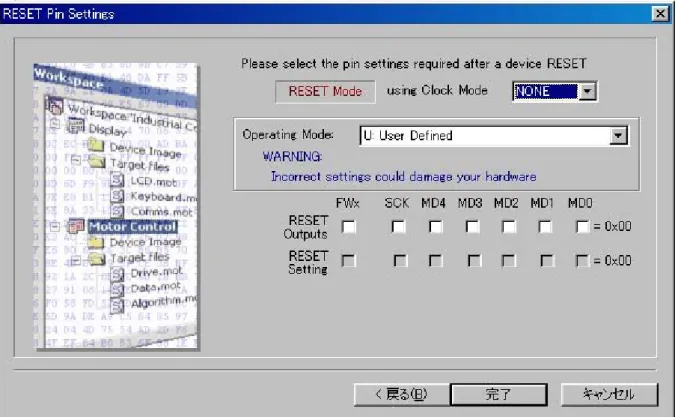Click the MD4 column header
This screenshot has width=678, height=417.
[x=433, y=203]
